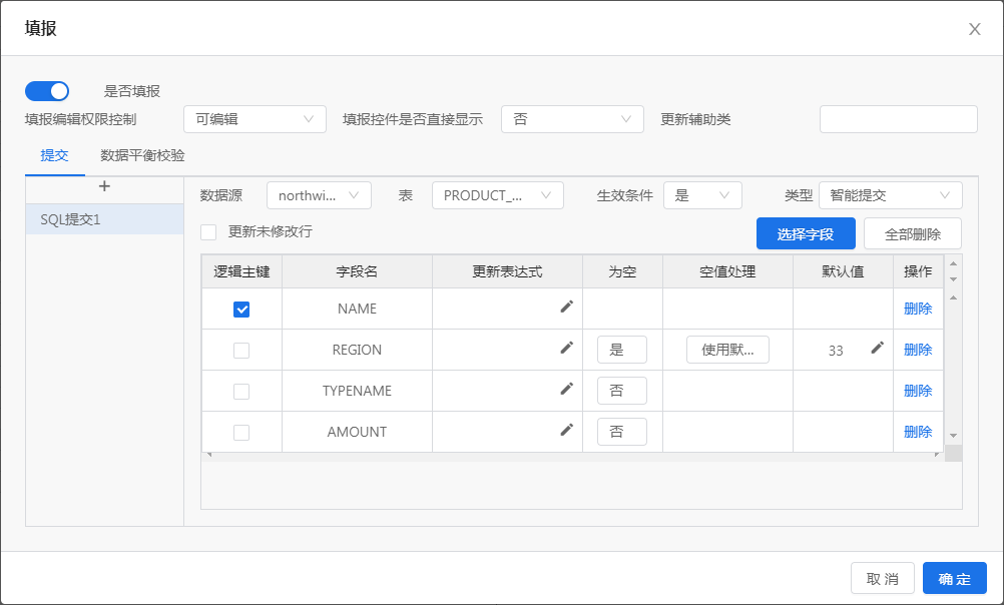The width and height of the screenshot is (1004, 605).
Task: Edit update expression for REGION row
Action: [567, 348]
